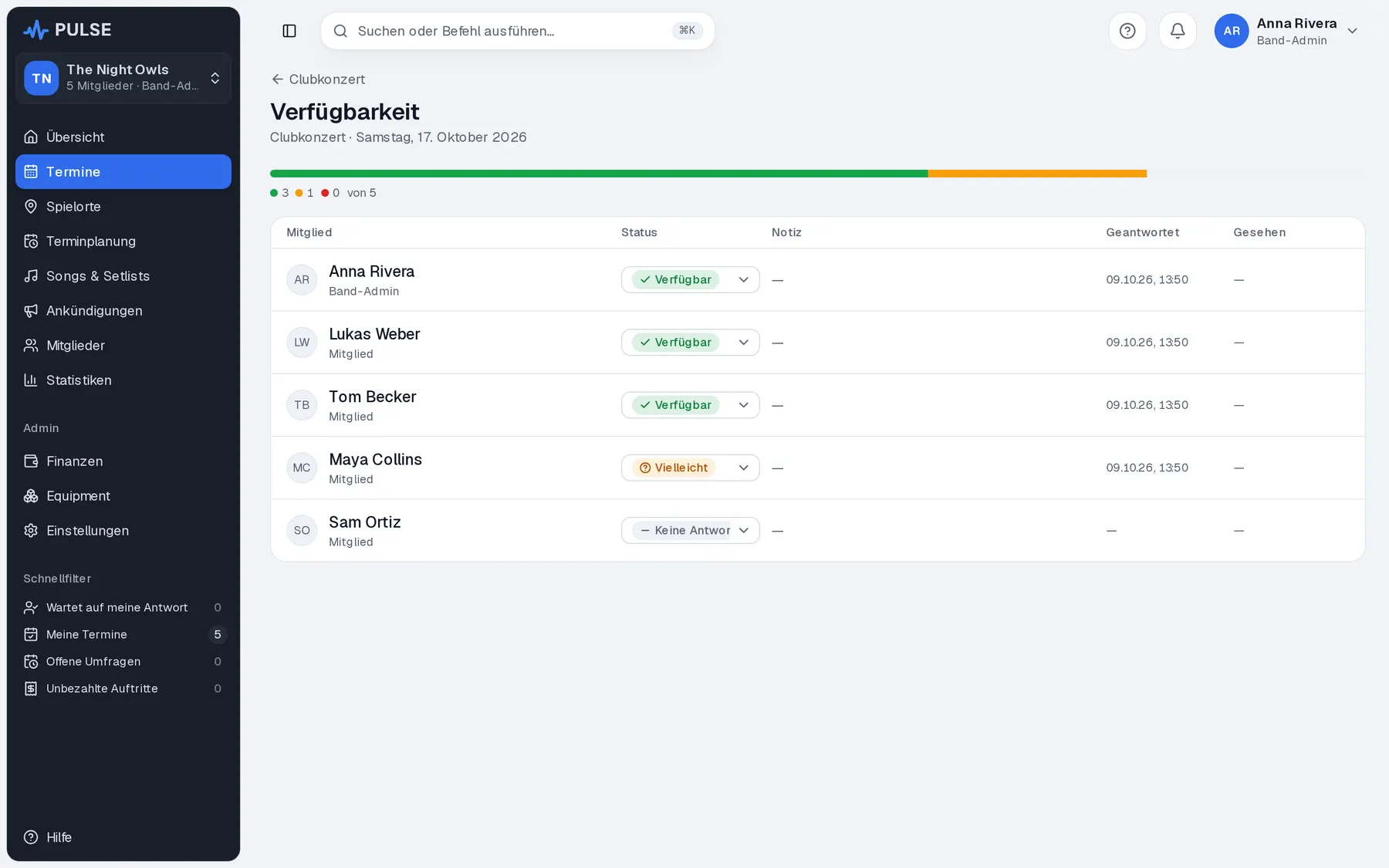1389x868 pixels.
Task: Click the Sam Ortiz member name
Action: (365, 522)
